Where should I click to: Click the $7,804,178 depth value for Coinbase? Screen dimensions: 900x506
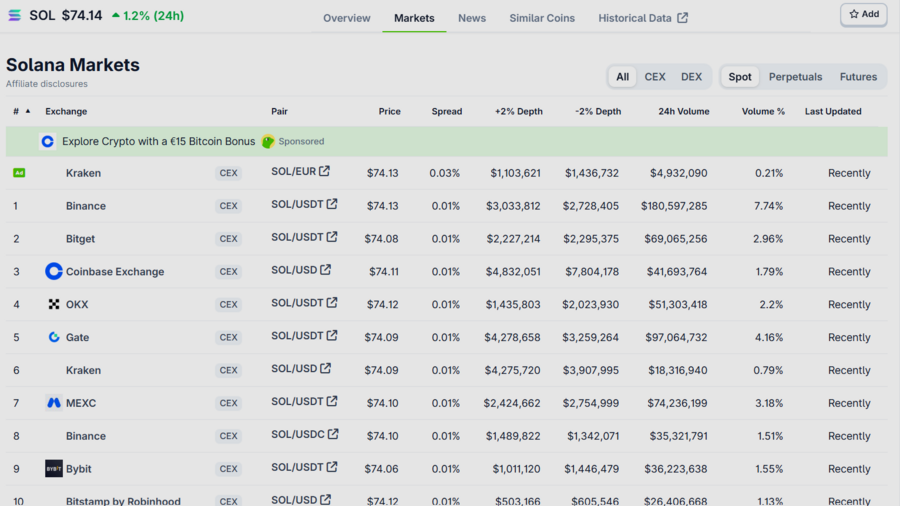(592, 271)
